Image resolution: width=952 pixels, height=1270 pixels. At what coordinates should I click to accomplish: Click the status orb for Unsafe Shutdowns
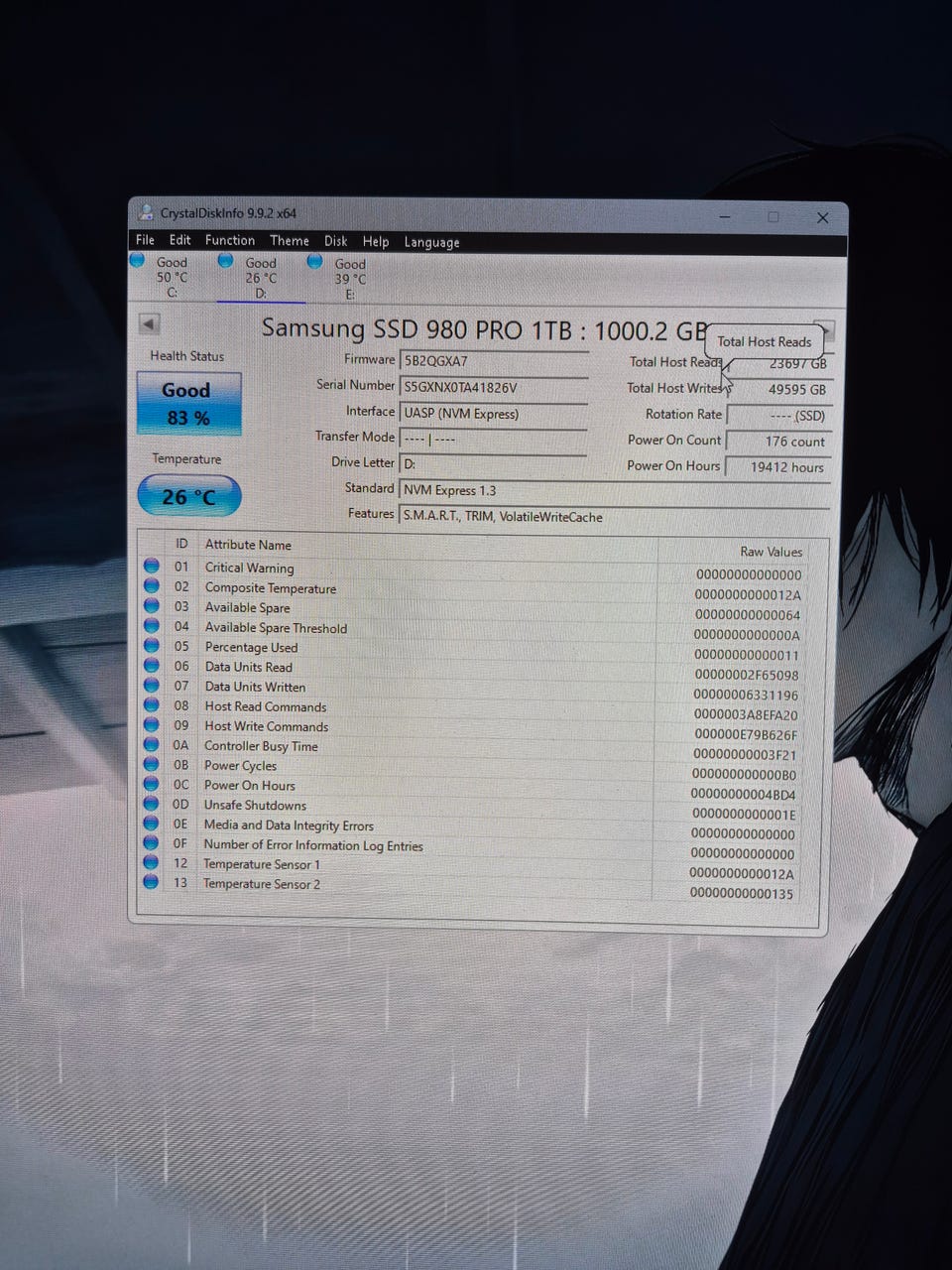(151, 803)
